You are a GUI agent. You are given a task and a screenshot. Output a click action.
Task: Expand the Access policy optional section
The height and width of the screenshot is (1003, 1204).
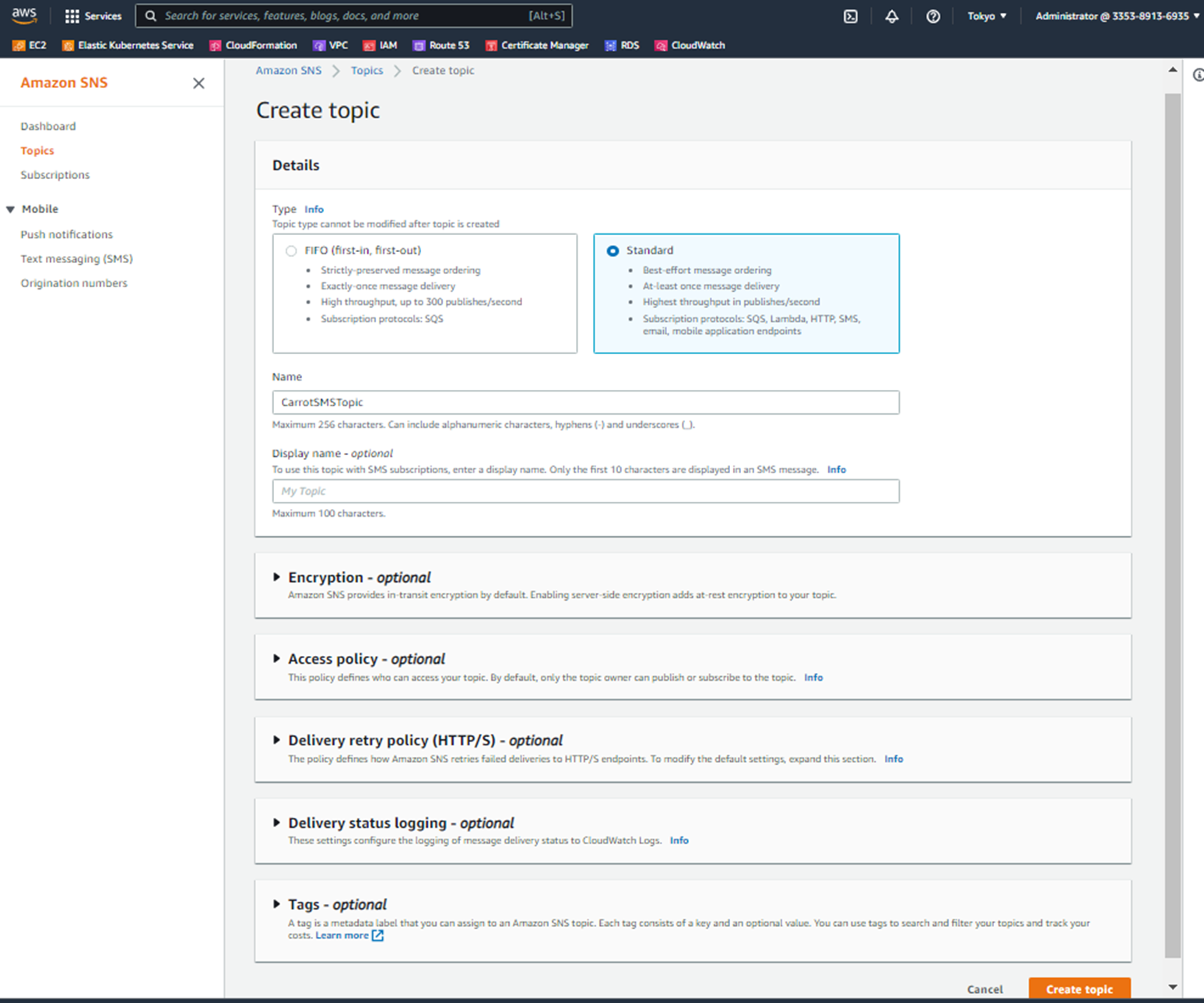click(276, 658)
